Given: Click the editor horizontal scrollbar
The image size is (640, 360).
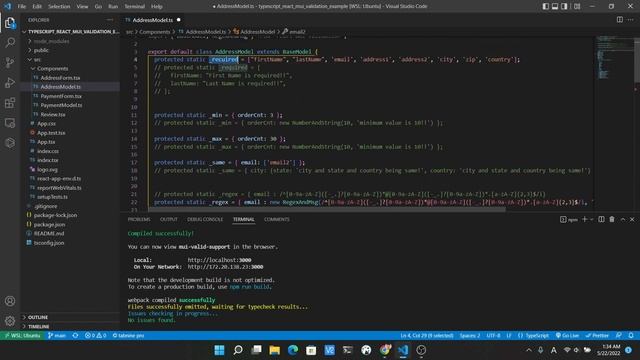Looking at the screenshot, I should pos(327,209).
